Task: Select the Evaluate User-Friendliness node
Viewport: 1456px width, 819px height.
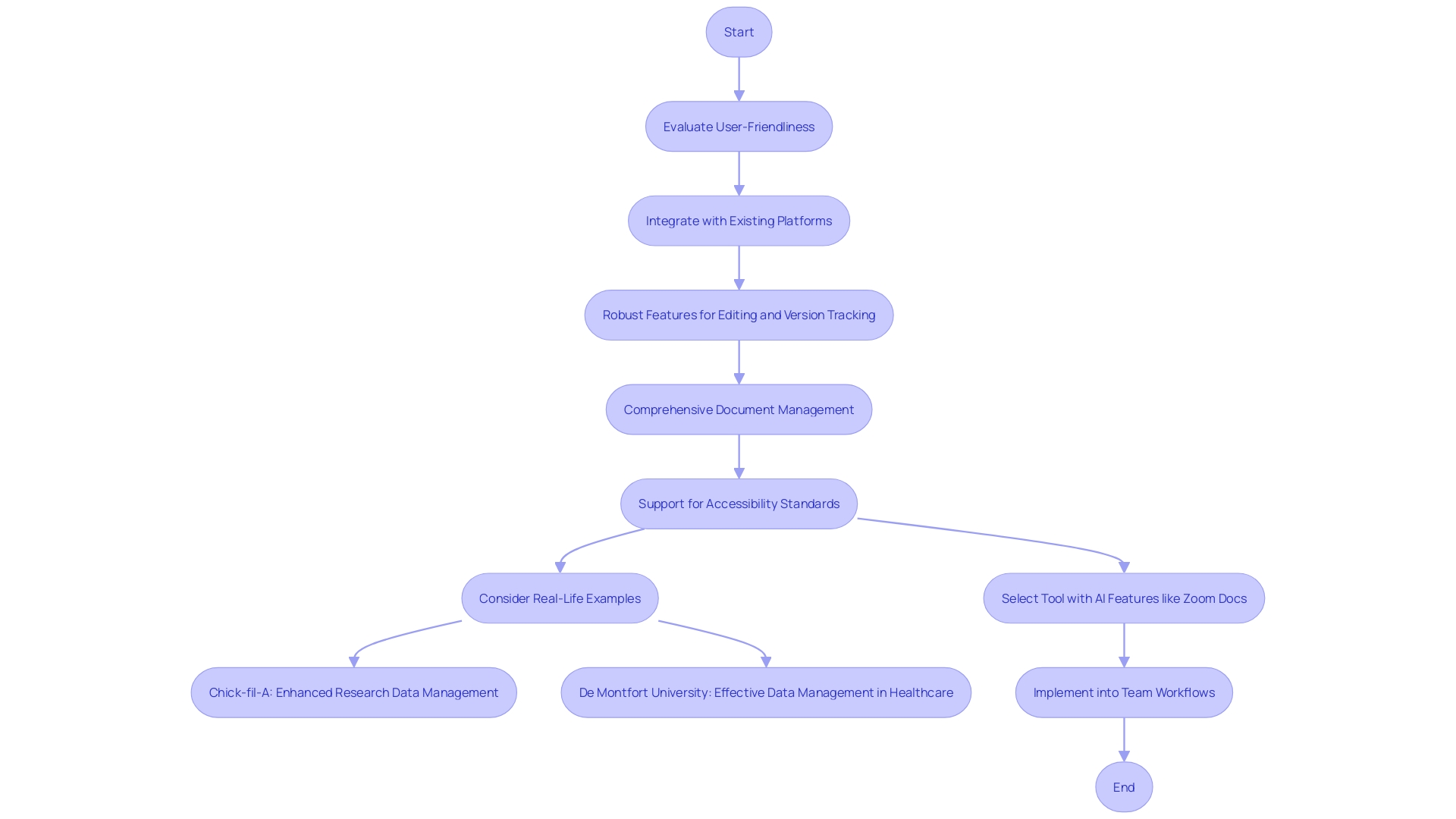Action: point(739,126)
